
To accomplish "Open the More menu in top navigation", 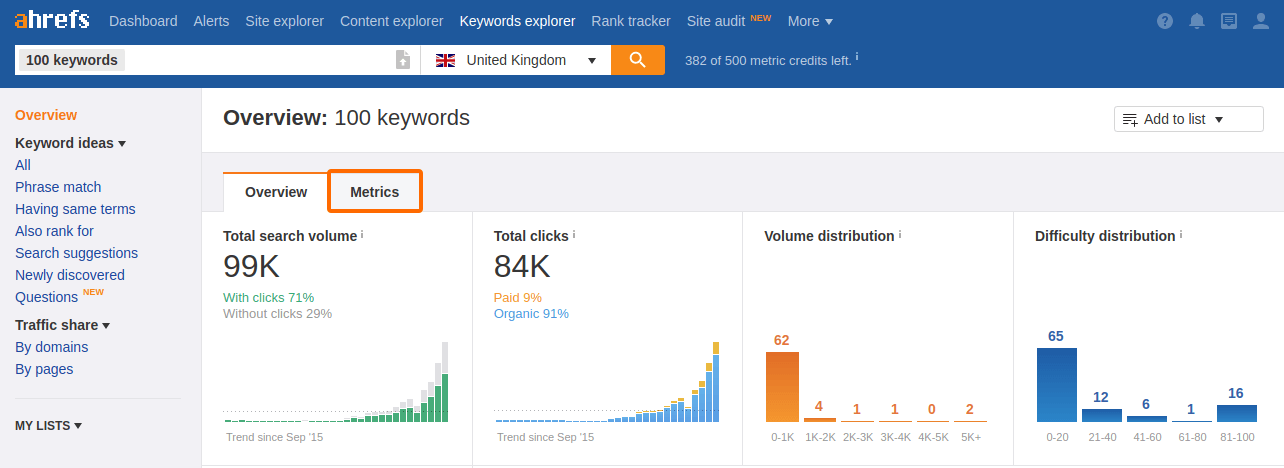I will [x=810, y=21].
